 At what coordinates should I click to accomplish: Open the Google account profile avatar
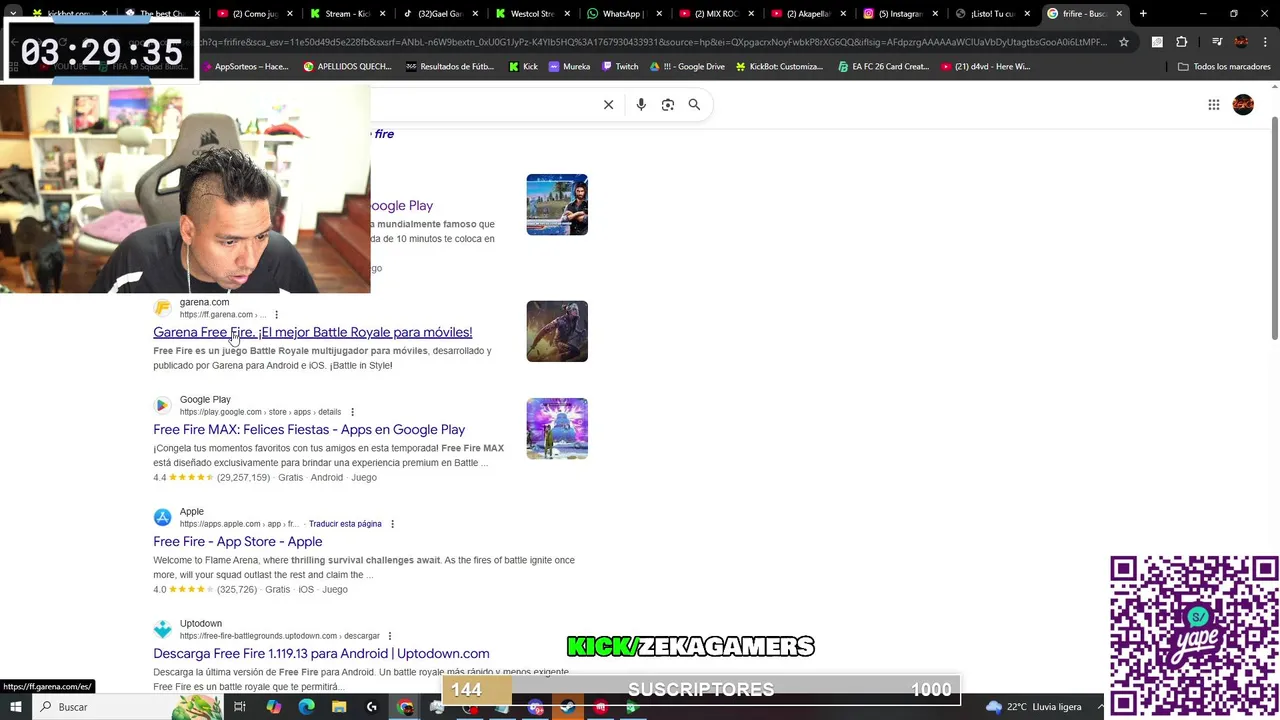(x=1243, y=104)
